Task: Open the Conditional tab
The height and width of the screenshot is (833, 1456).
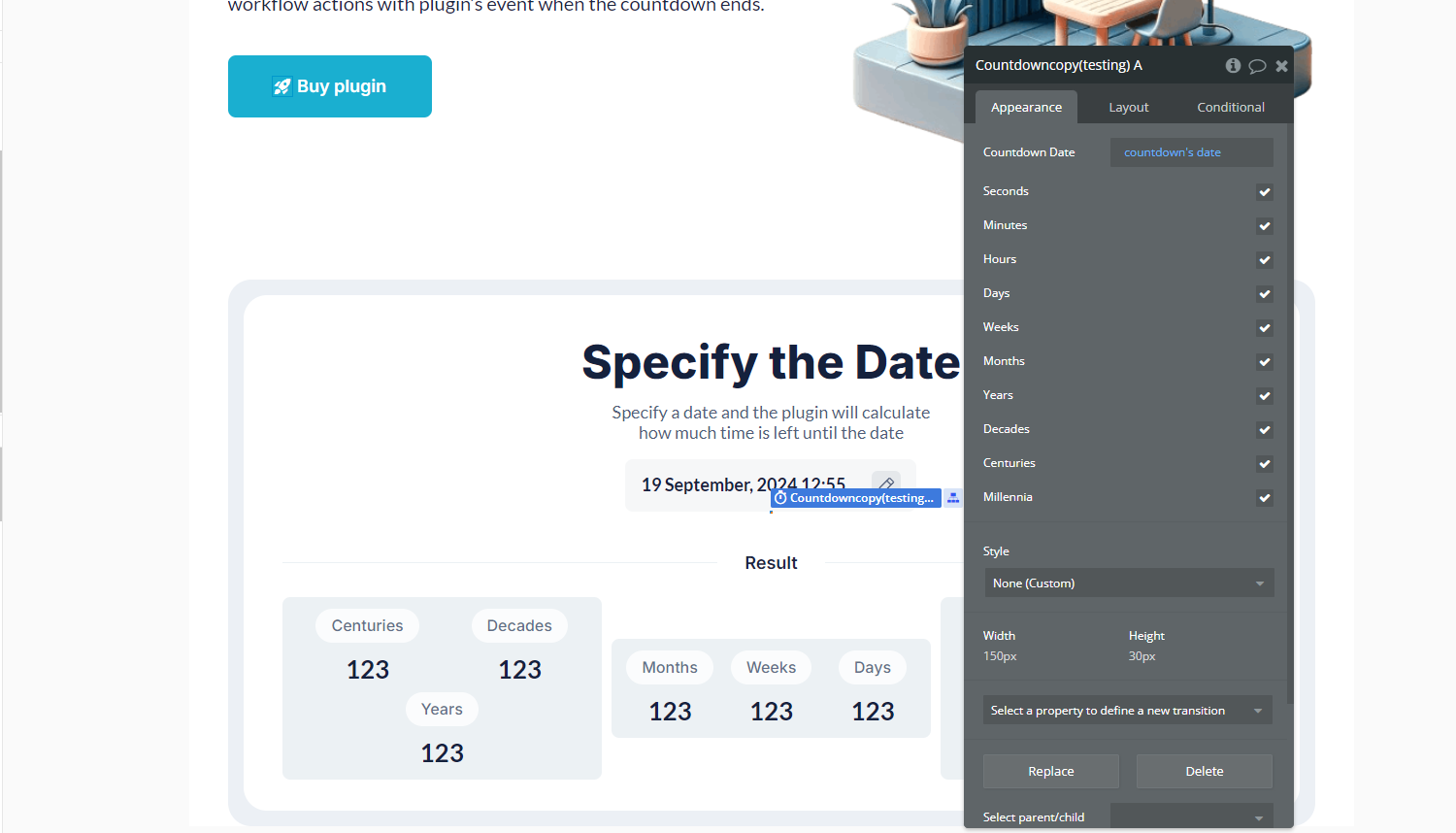Action: (x=1230, y=107)
